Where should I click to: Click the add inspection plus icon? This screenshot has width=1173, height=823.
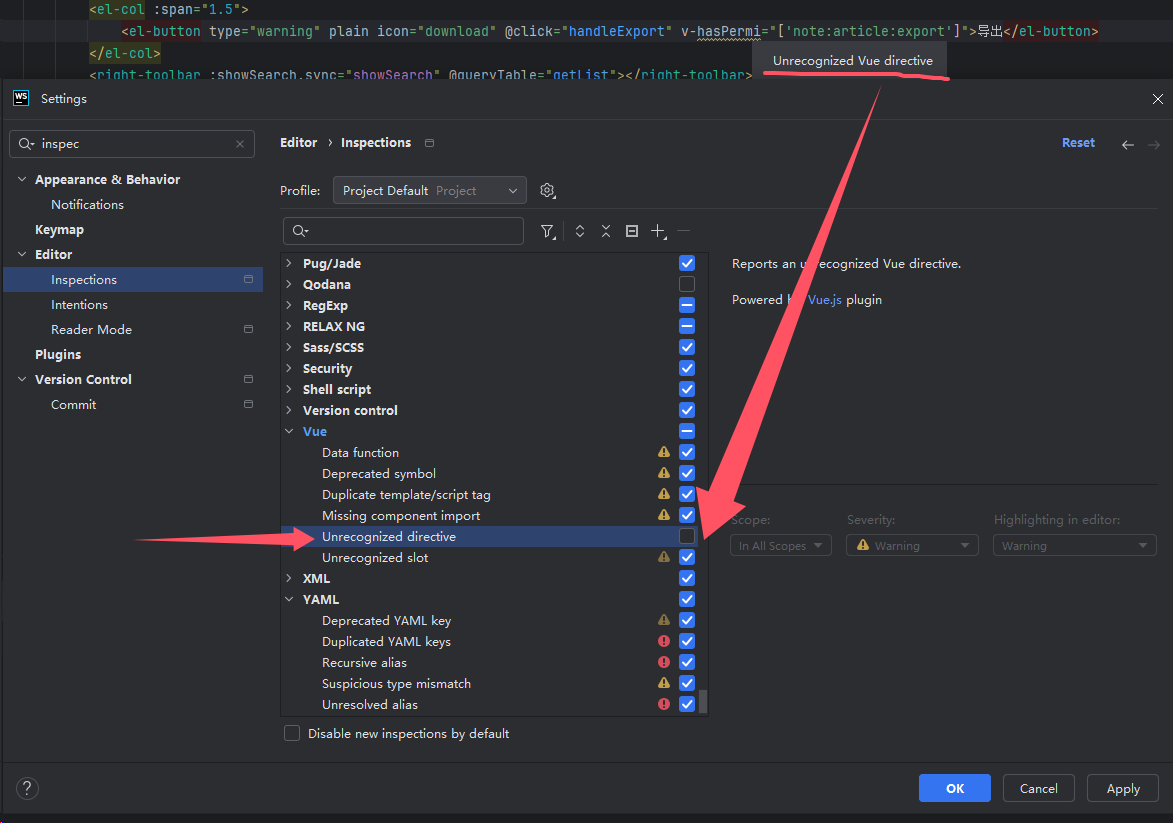[658, 231]
